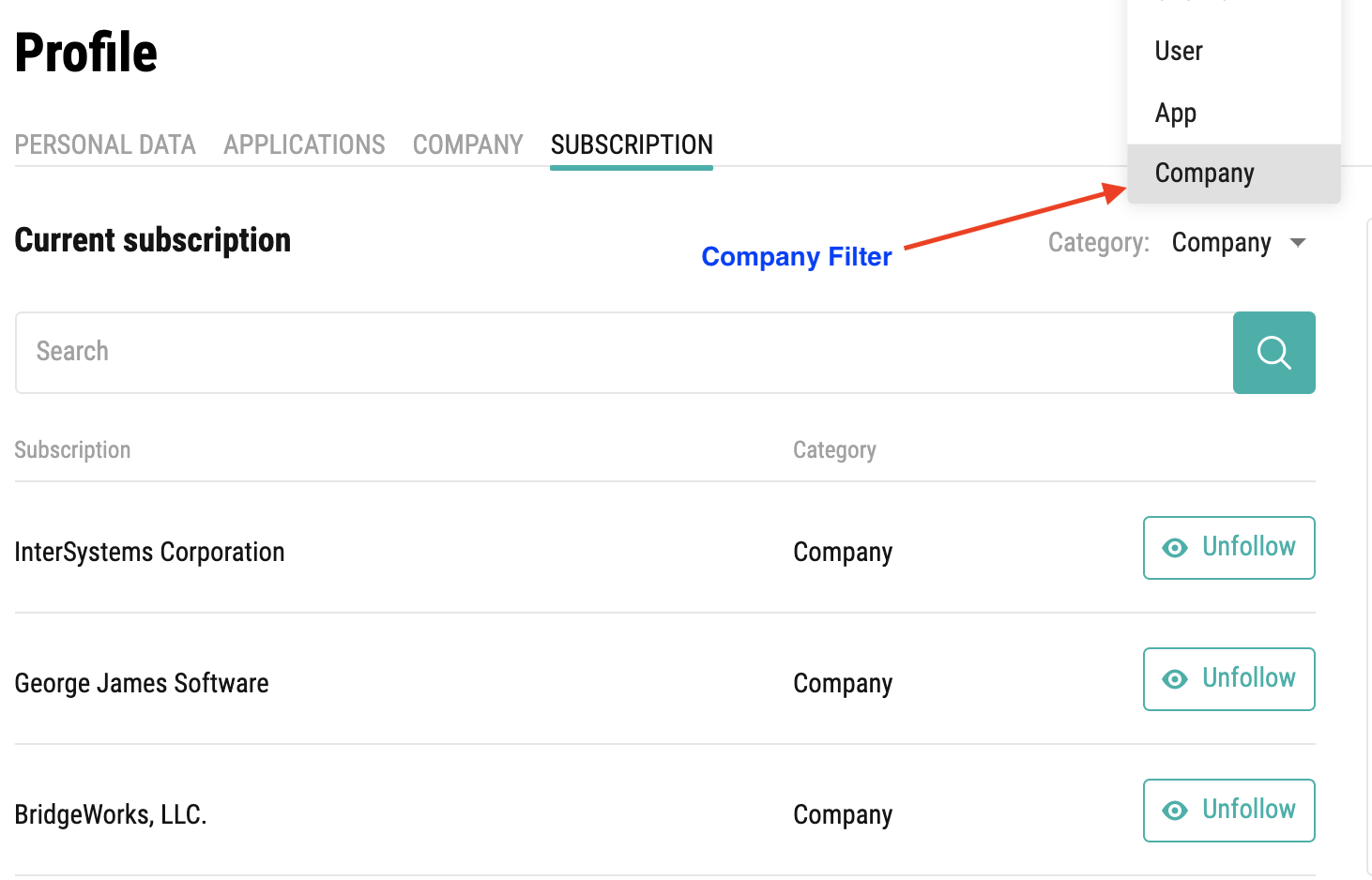Open the Applications tab
Screen dimensions: 1372x880
tap(304, 144)
